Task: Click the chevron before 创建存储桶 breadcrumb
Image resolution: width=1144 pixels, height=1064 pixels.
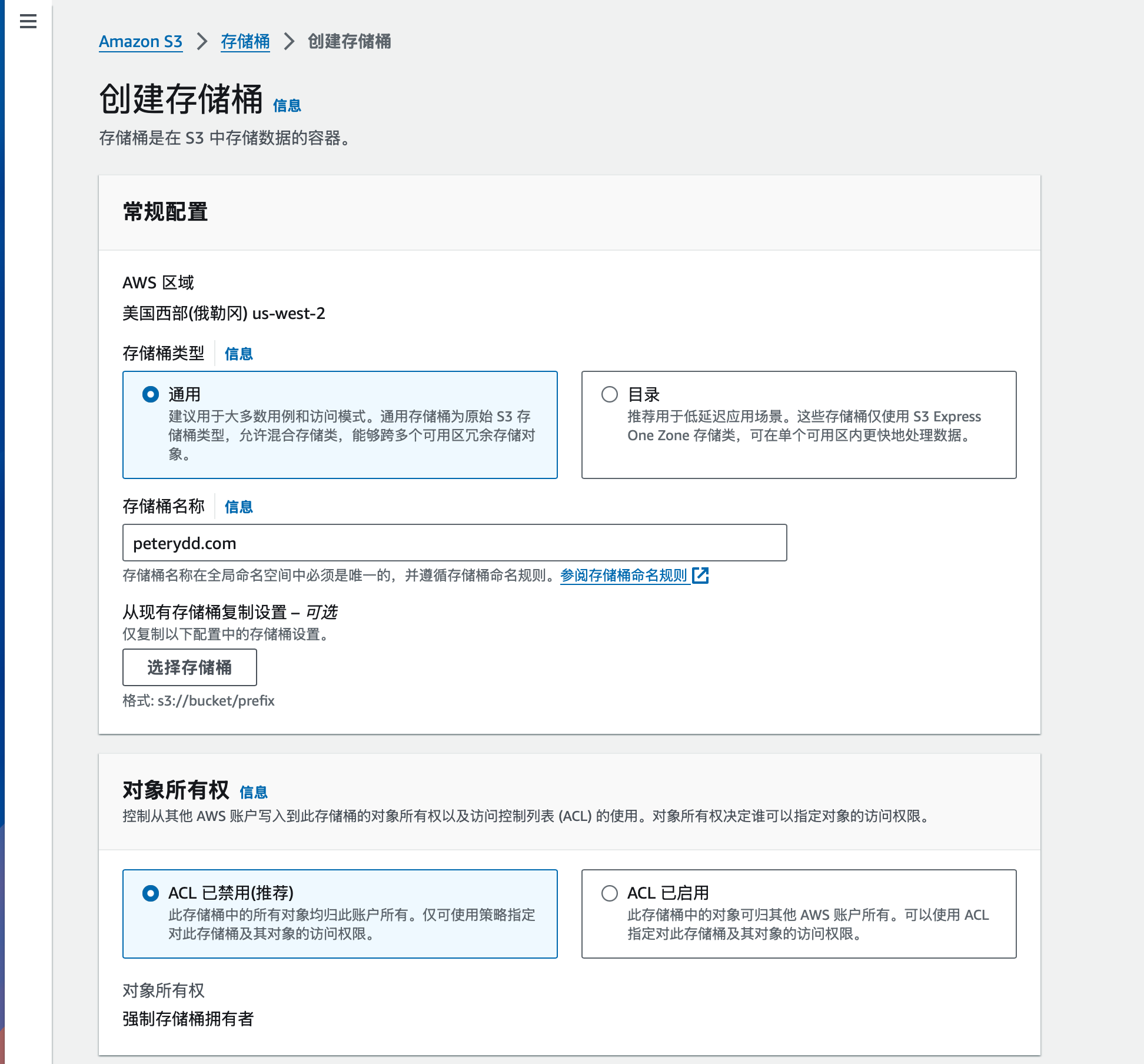Action: (x=289, y=41)
